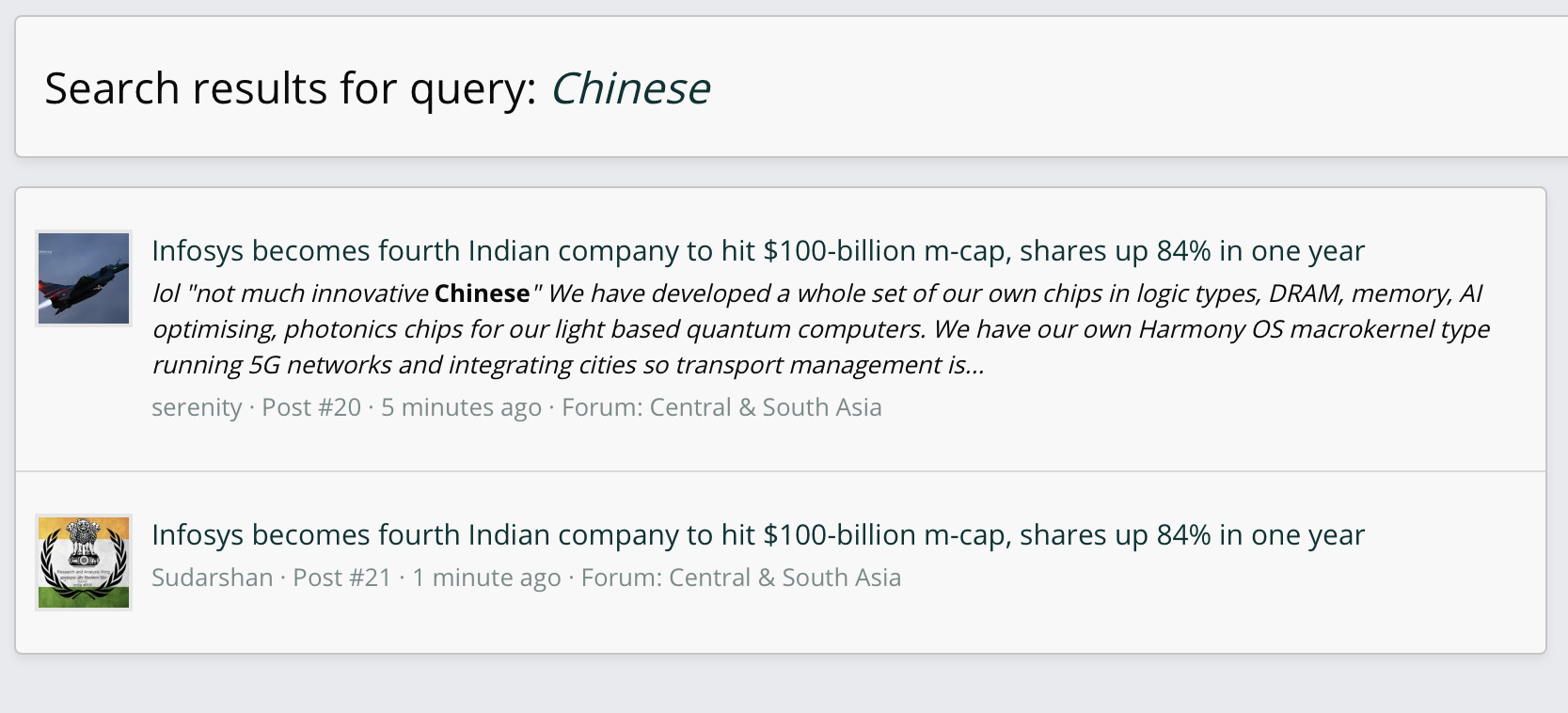
Task: Visit Sudarshan's user profile
Action: pyautogui.click(x=213, y=578)
